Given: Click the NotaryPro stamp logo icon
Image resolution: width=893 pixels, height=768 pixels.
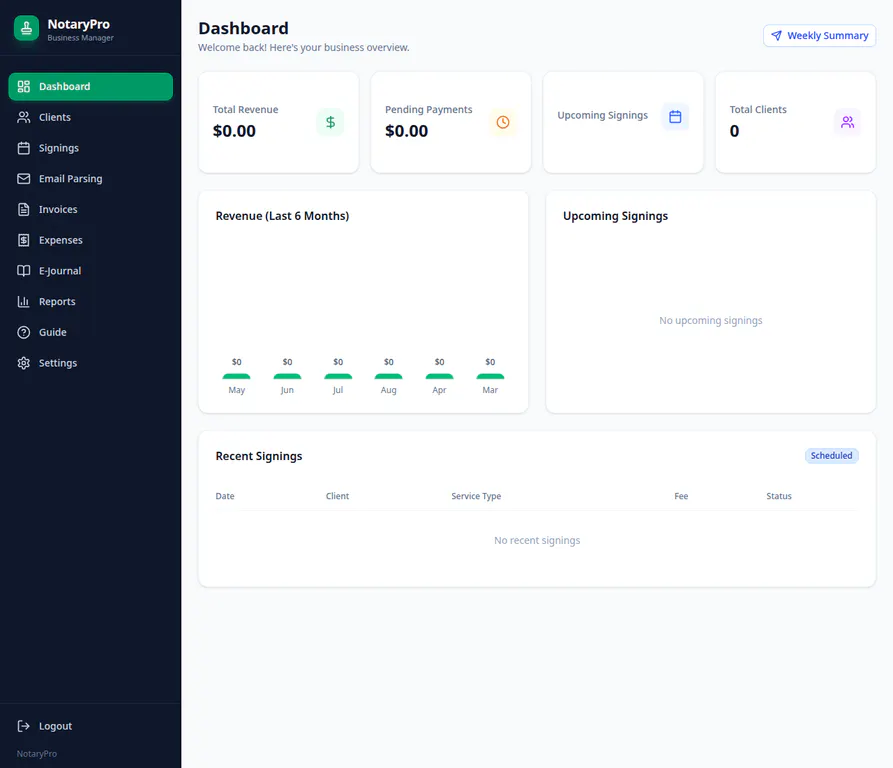Looking at the screenshot, I should point(26,28).
